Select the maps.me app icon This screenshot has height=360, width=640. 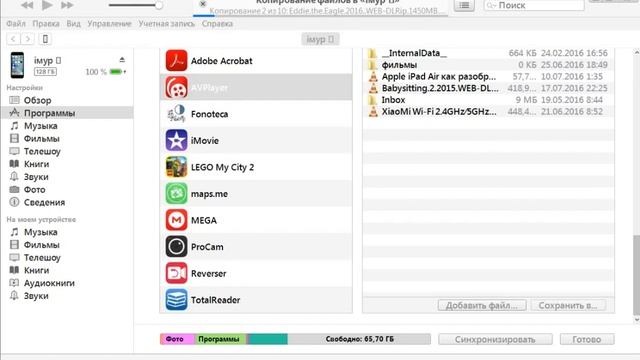(x=176, y=193)
